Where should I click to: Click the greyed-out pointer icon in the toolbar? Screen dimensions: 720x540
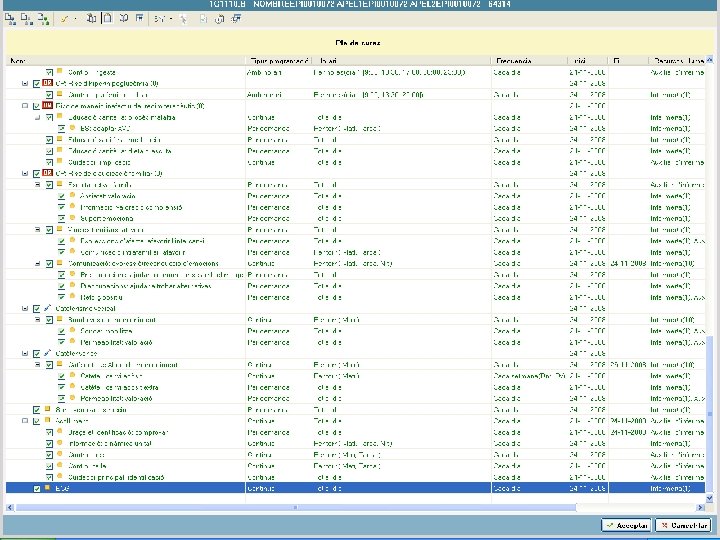point(183,19)
